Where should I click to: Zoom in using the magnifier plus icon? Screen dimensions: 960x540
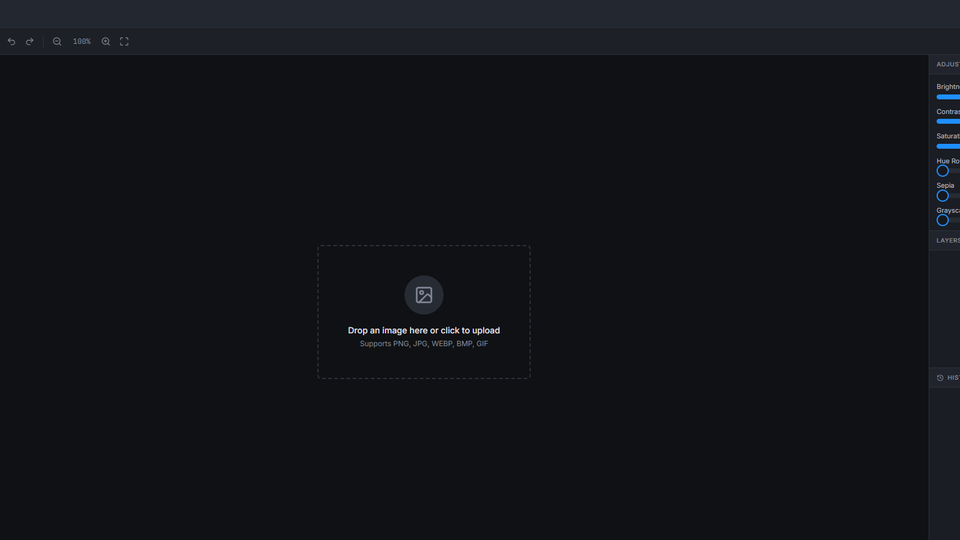pos(106,42)
